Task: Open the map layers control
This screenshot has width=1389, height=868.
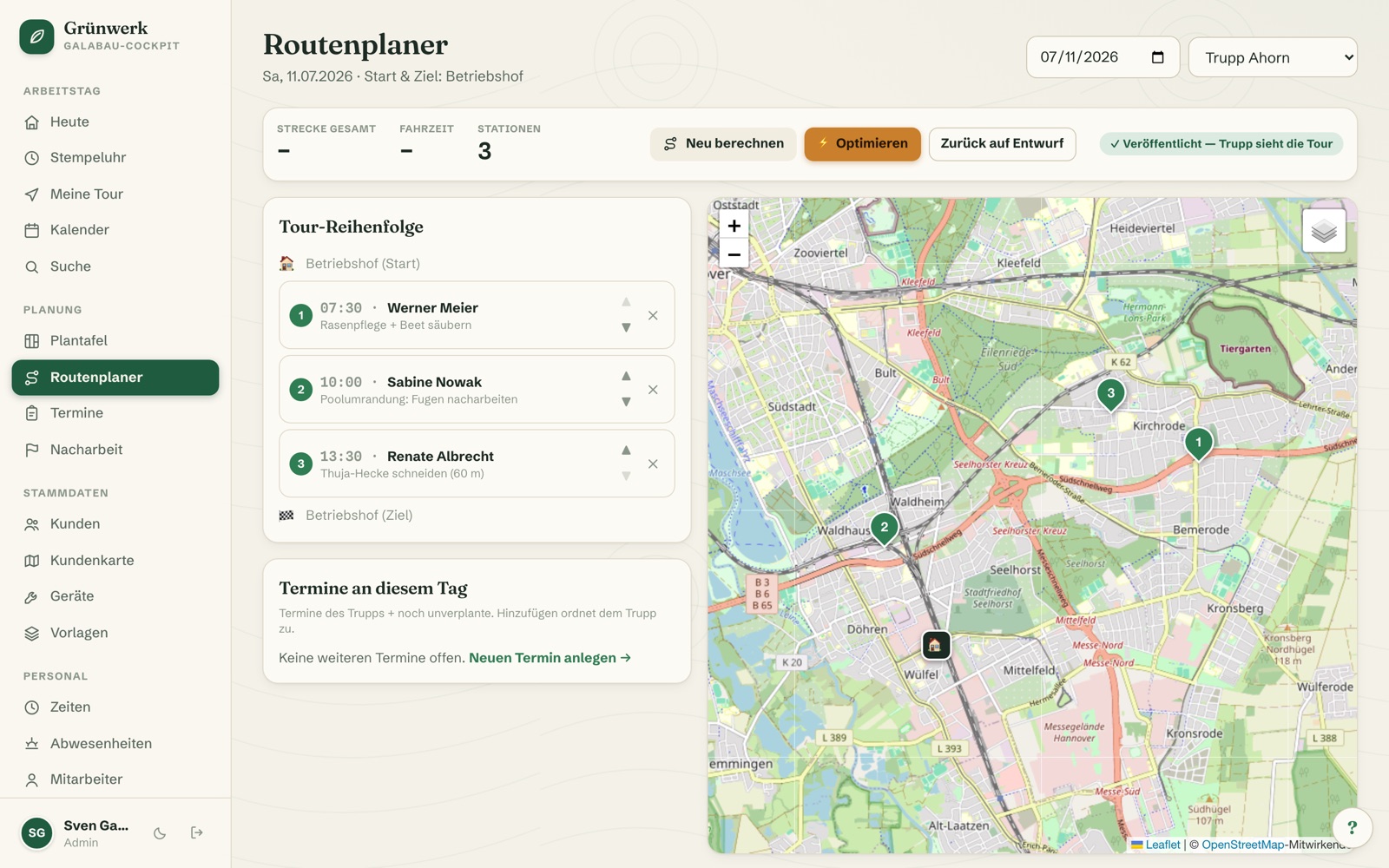Action: 1324,231
